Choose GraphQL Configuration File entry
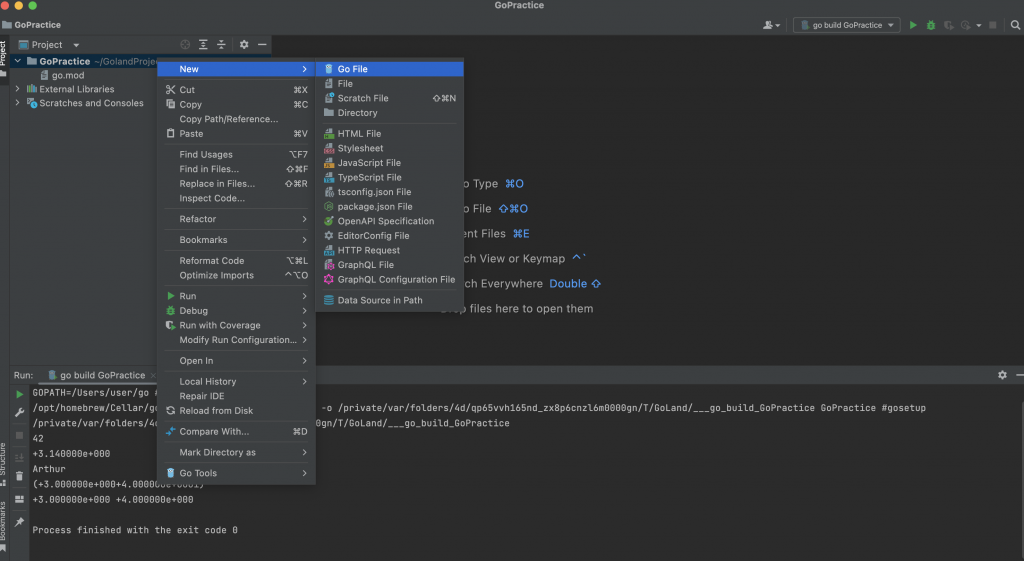Viewport: 1024px width, 561px height. pyautogui.click(x=389, y=280)
